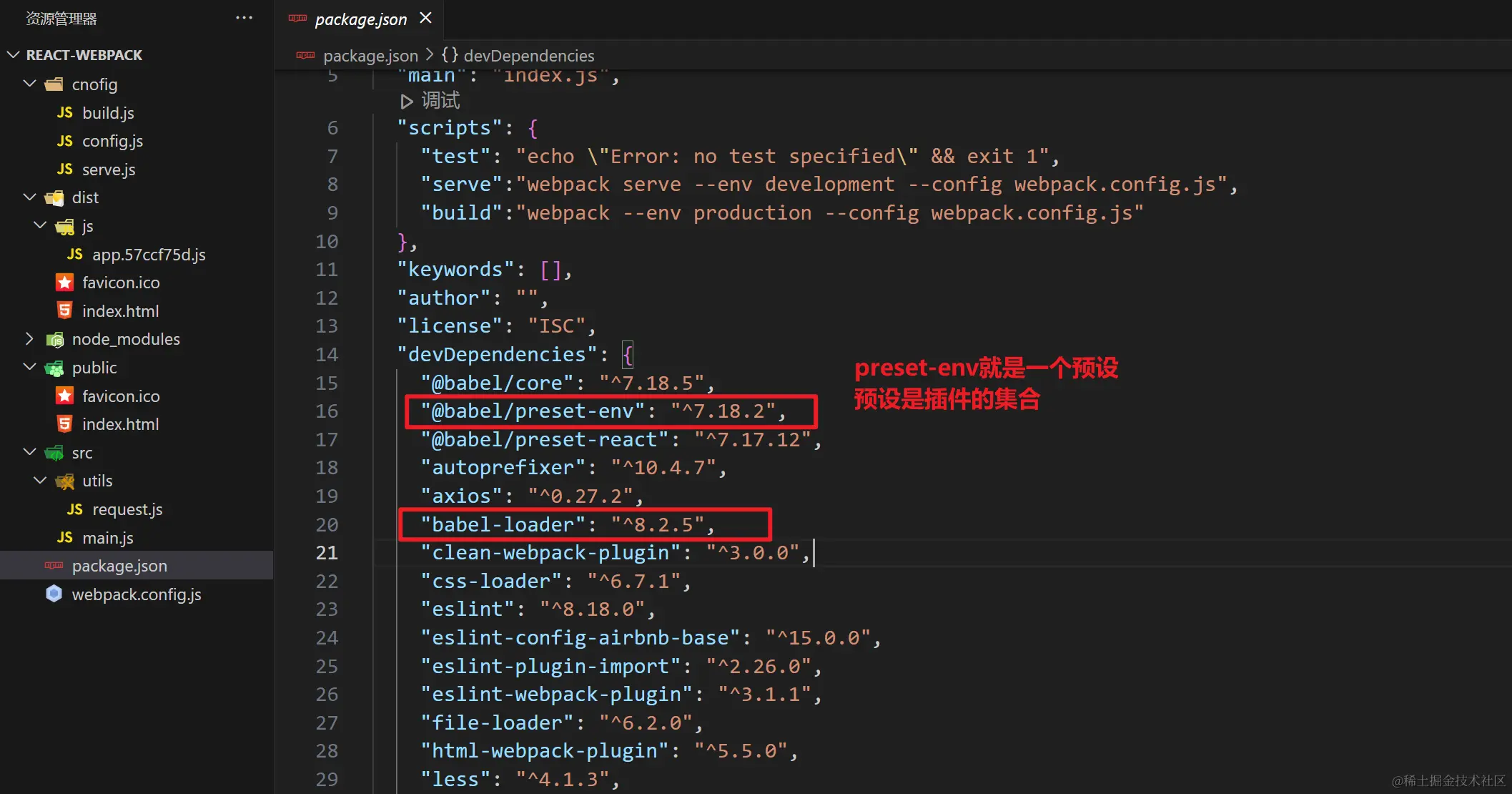Screen dimensions: 1512x794
Task: Collapse the utils folder chevron
Action: tap(40, 481)
